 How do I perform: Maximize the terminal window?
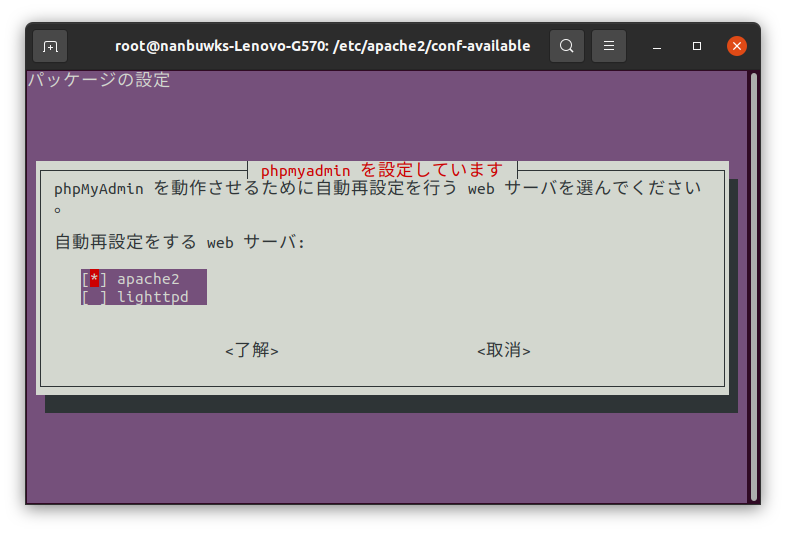click(697, 46)
